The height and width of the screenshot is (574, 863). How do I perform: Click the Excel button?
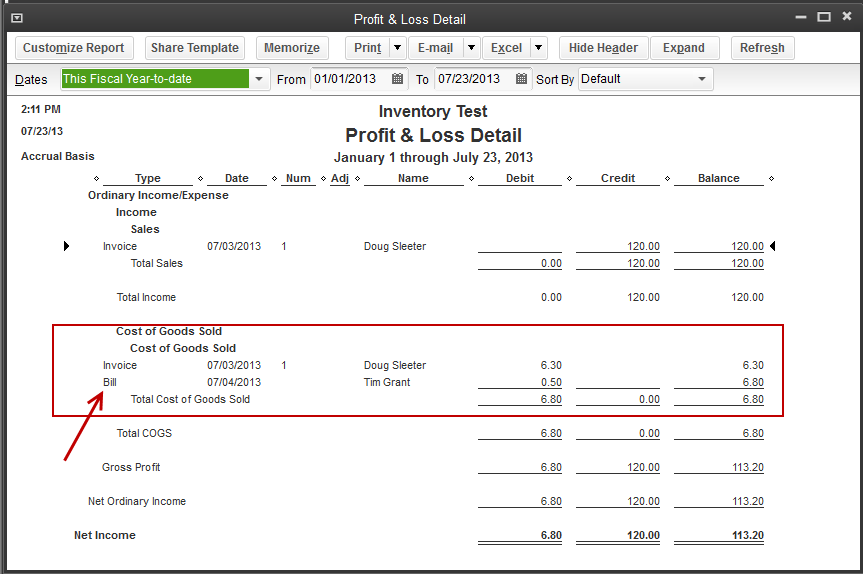pyautogui.click(x=506, y=48)
